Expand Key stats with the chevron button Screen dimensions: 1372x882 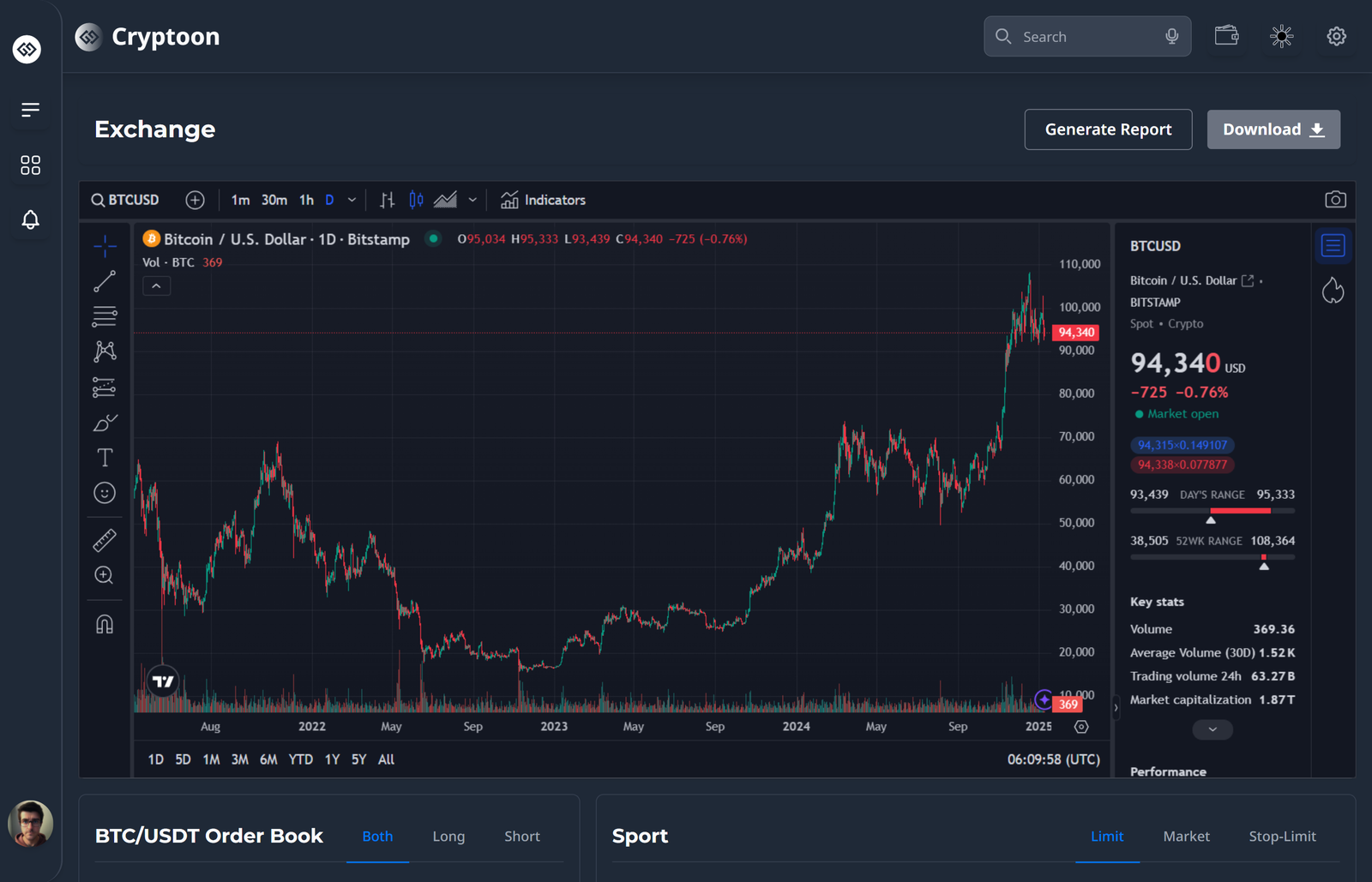1212,729
